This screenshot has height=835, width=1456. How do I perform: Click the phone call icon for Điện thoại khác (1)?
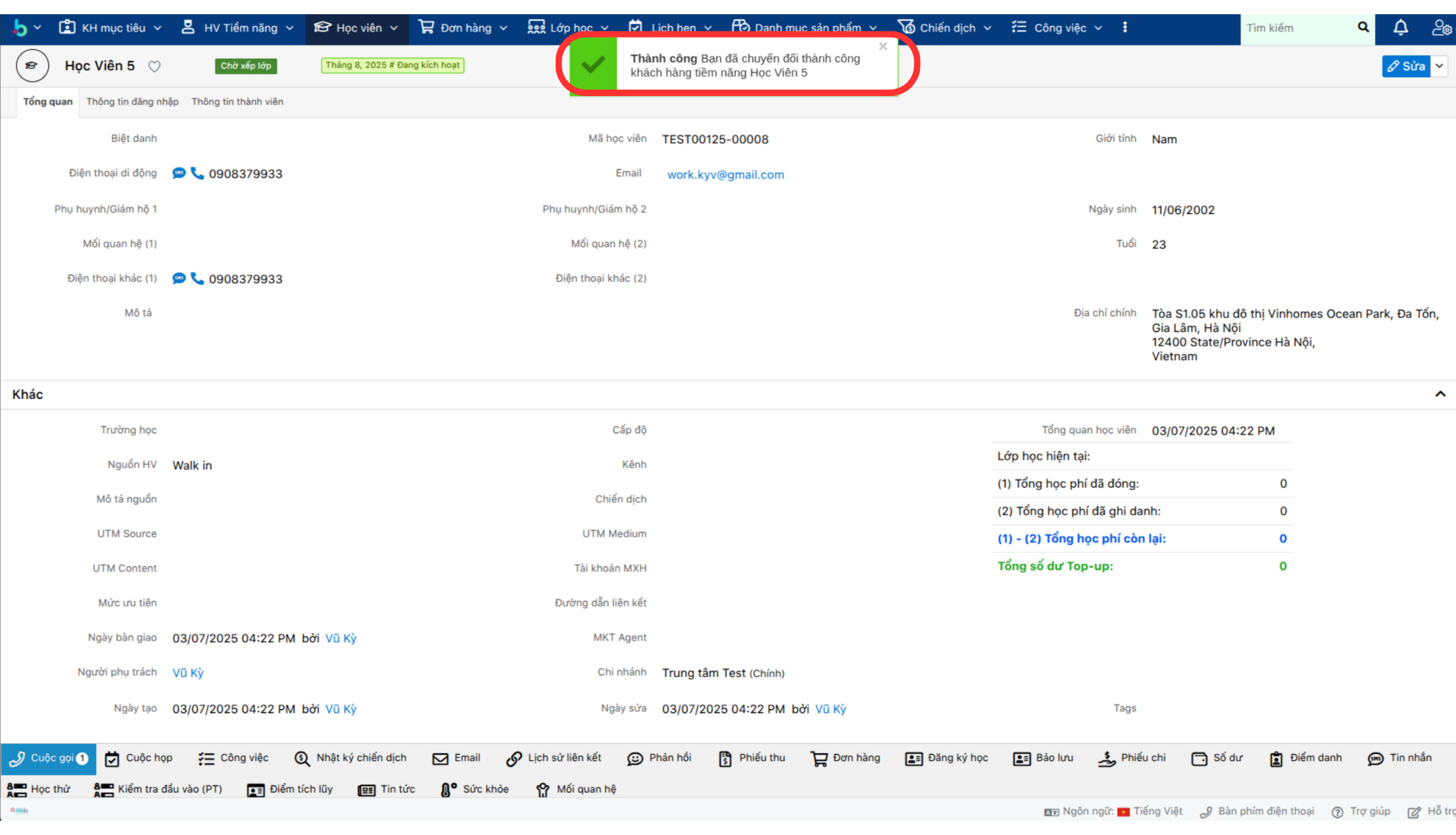pos(197,278)
